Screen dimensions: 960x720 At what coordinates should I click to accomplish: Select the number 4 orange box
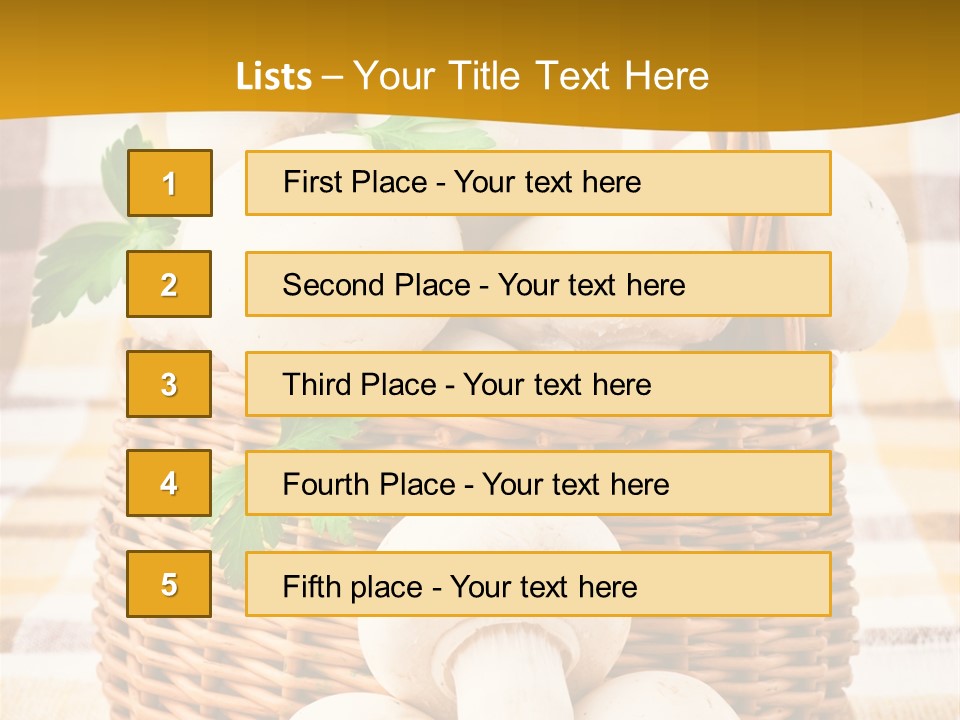[169, 483]
